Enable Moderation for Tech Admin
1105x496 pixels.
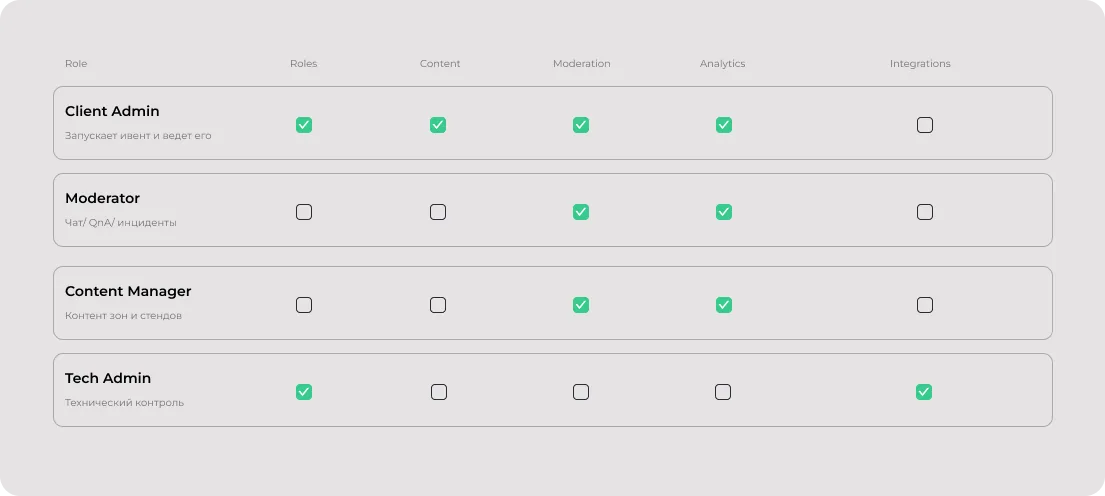tap(581, 392)
